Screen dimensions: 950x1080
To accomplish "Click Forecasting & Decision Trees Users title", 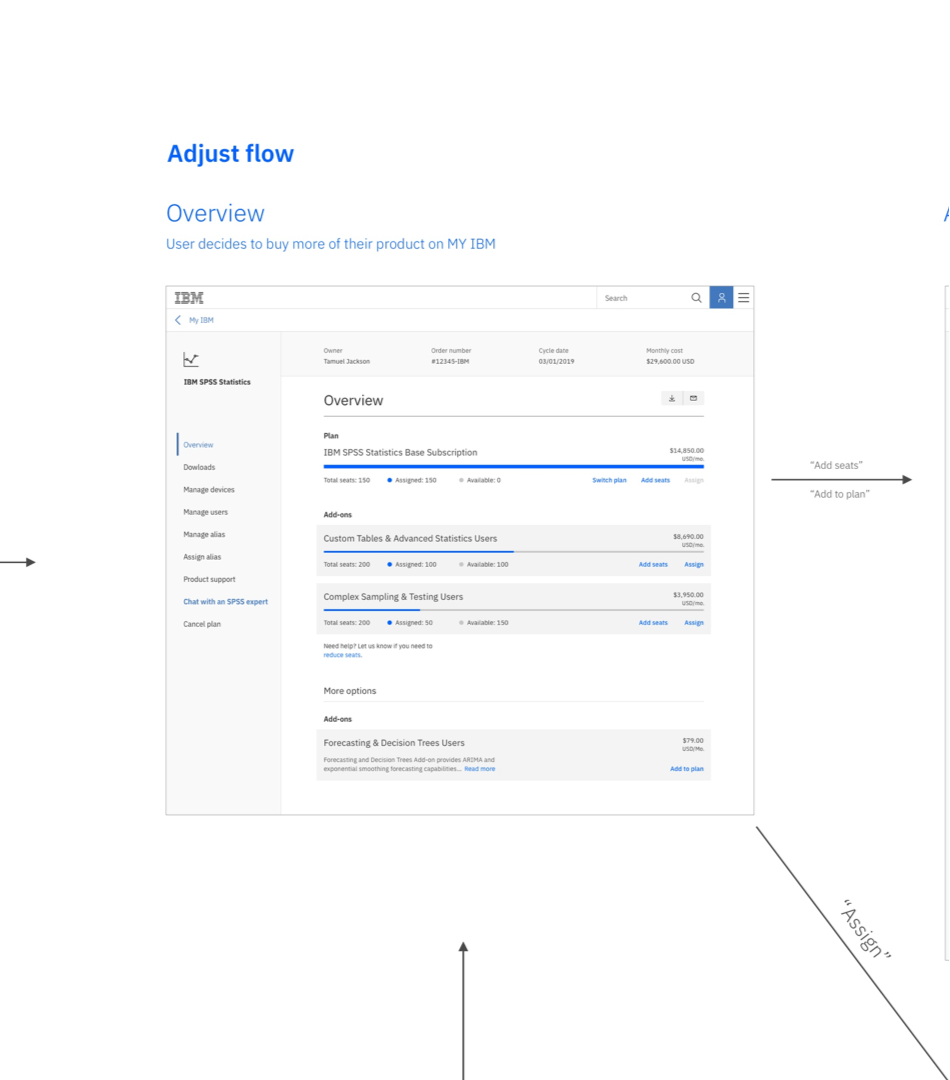I will (x=394, y=743).
